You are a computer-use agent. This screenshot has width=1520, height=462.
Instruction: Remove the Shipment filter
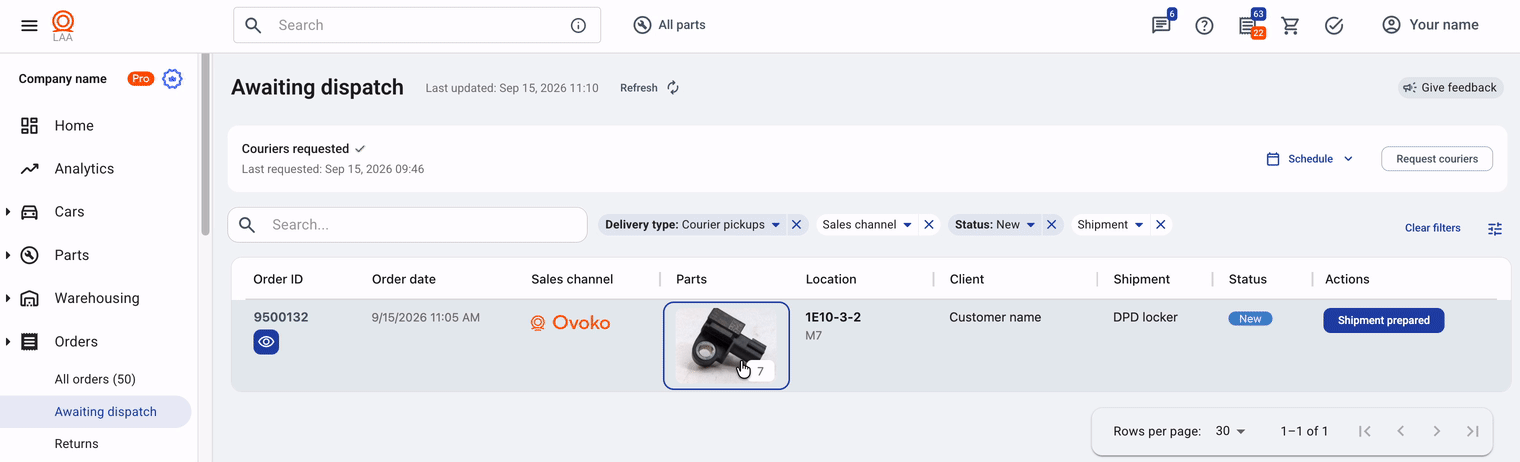[x=1160, y=225]
